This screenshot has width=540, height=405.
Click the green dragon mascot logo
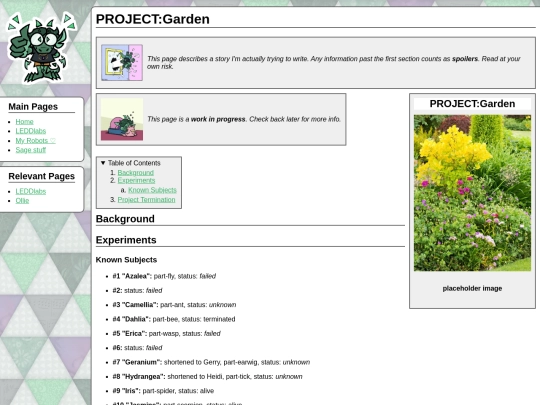click(41, 48)
